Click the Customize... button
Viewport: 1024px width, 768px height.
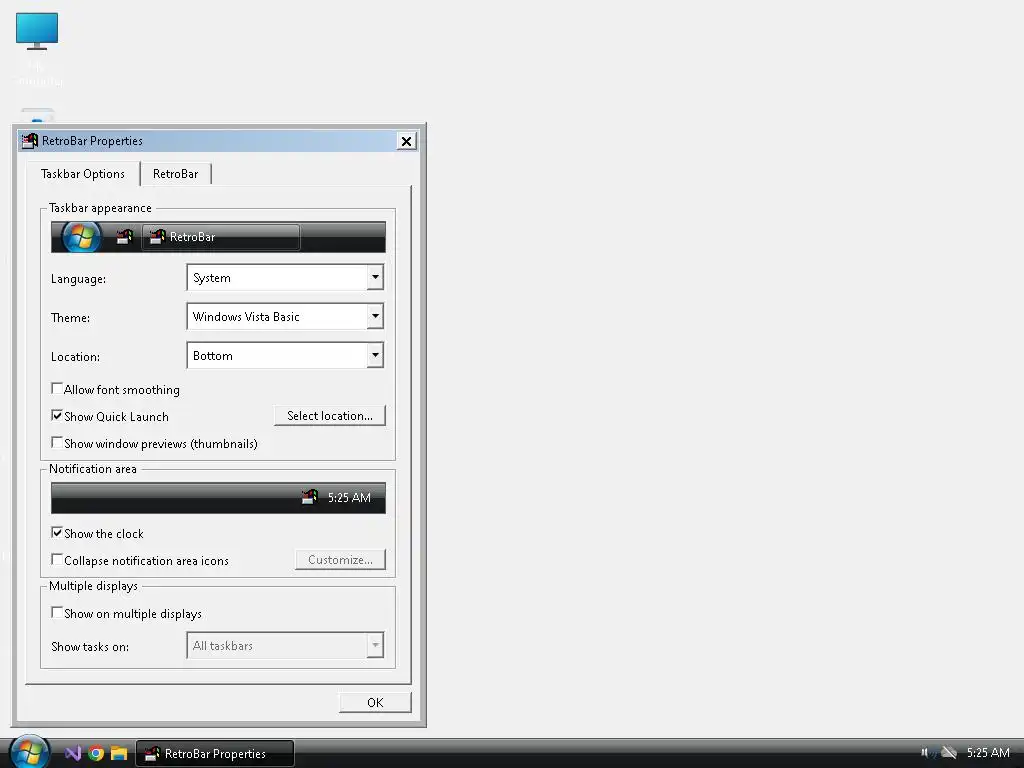tap(340, 560)
